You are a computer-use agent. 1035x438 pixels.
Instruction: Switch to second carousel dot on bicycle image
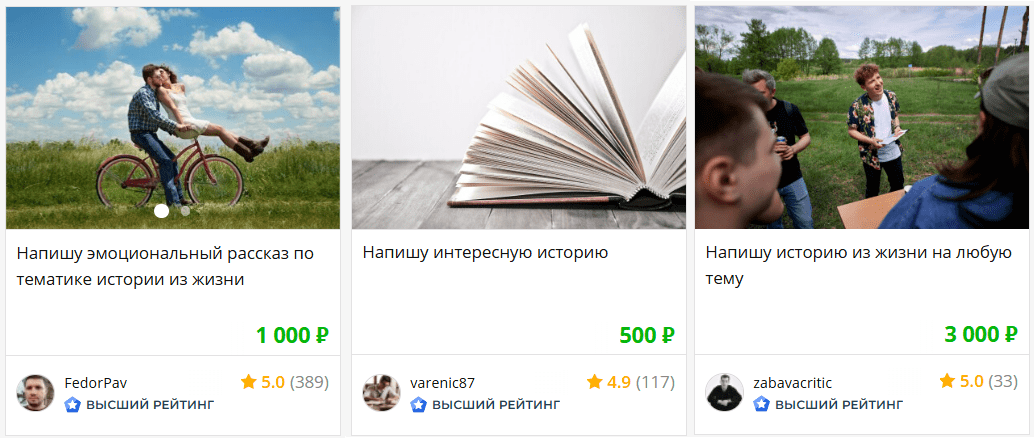(x=185, y=211)
